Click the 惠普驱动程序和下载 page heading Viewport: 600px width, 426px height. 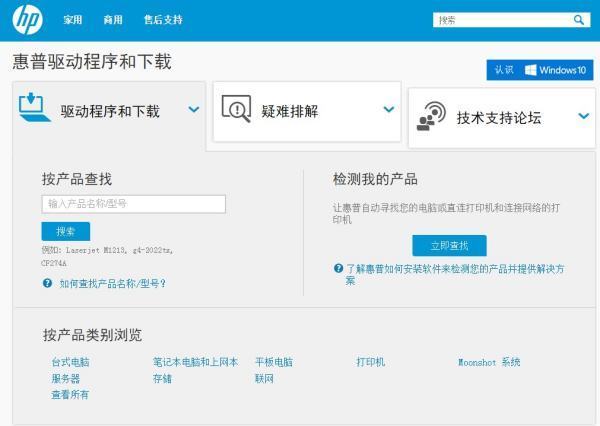coord(92,62)
